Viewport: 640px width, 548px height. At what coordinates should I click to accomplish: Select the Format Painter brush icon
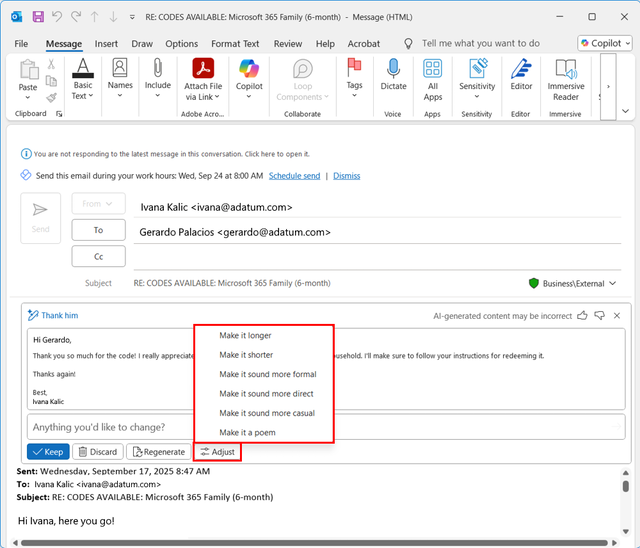coord(51,98)
